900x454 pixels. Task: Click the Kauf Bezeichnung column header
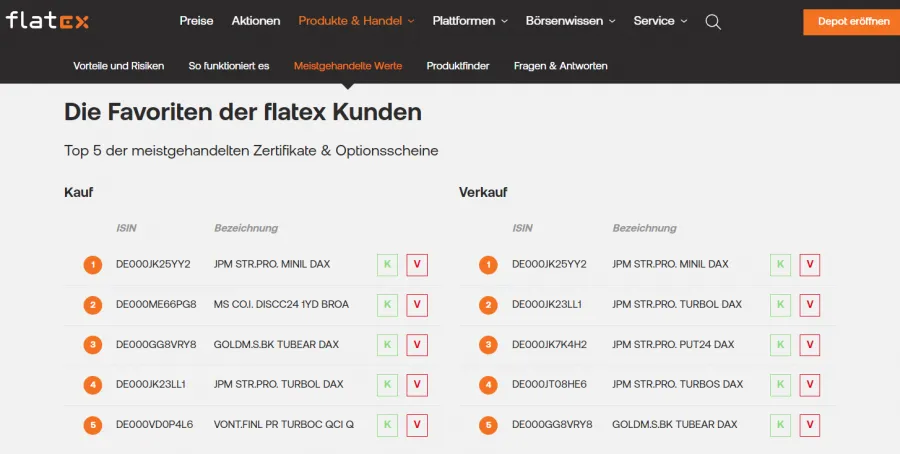[246, 228]
